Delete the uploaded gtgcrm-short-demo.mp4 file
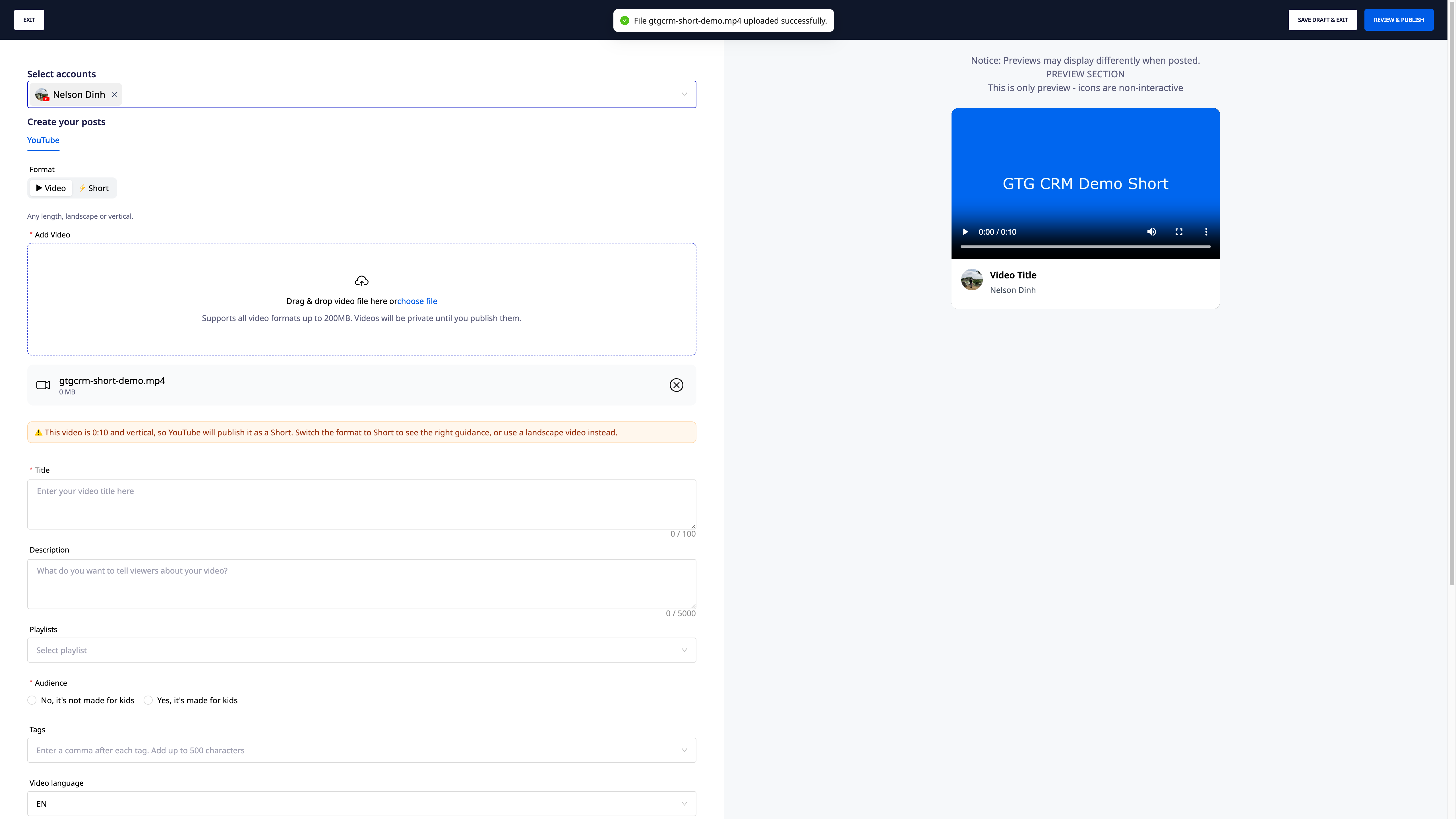Screen dimensions: 1456x819 click(x=676, y=385)
